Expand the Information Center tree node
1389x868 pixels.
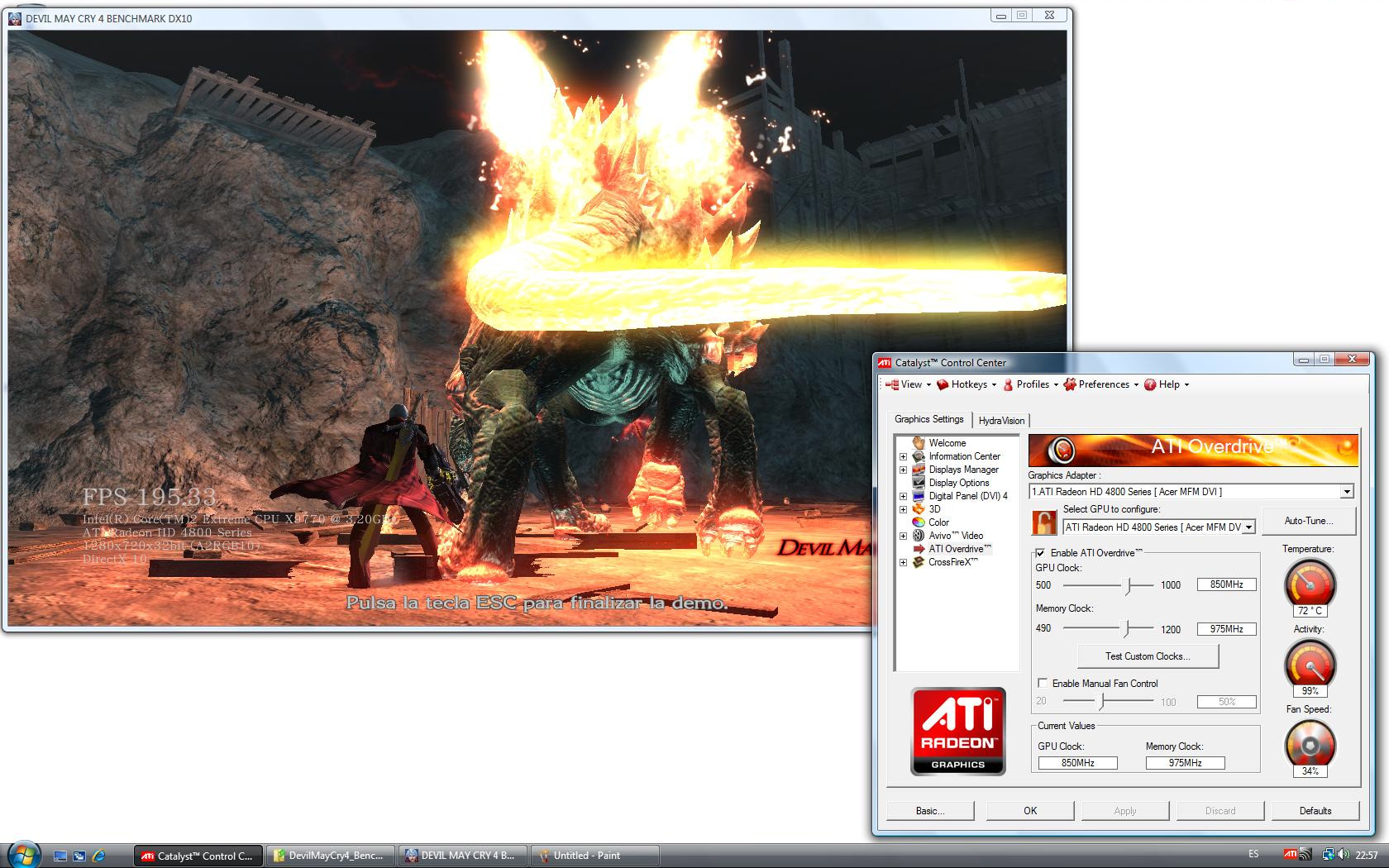pyautogui.click(x=903, y=456)
